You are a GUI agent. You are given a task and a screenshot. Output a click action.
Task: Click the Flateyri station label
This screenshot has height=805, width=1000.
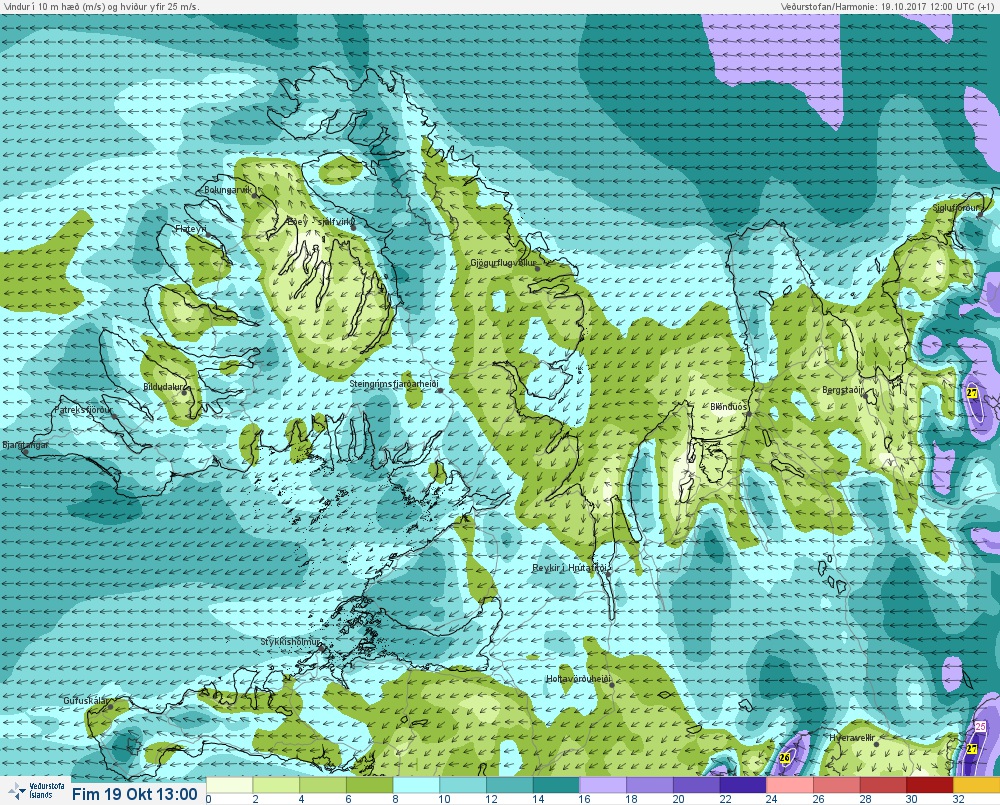[191, 228]
